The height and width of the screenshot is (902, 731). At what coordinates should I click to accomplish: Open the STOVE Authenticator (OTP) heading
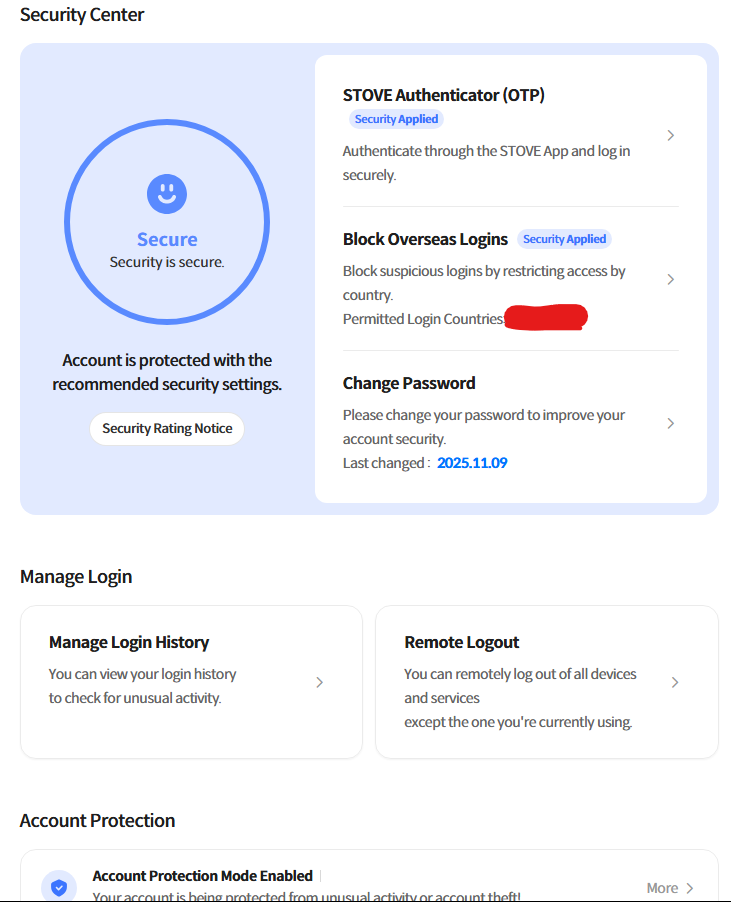click(443, 96)
